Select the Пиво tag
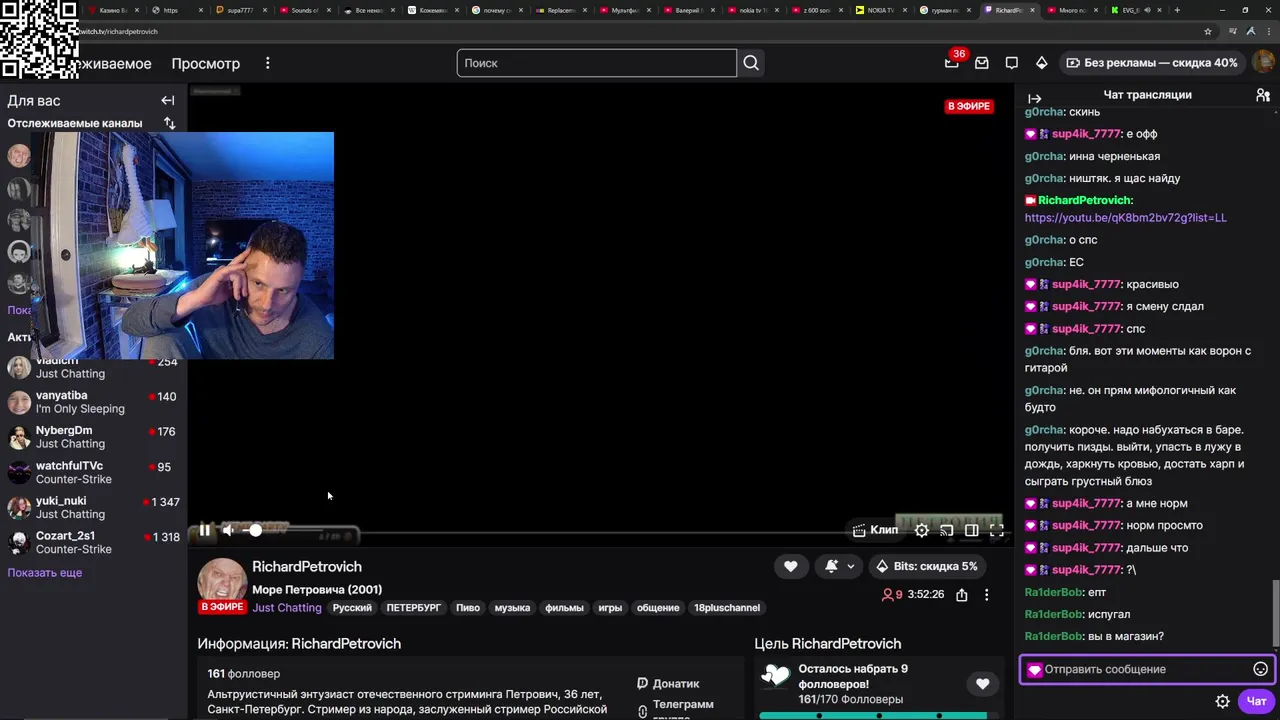 [x=468, y=608]
